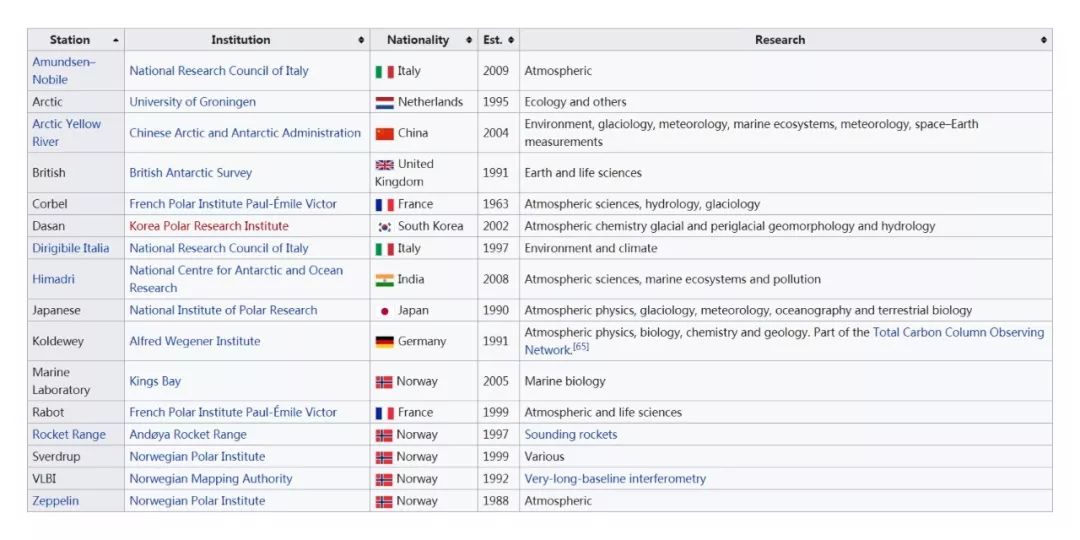Image resolution: width=1080 pixels, height=540 pixels.
Task: Click the India flag icon
Action: tap(384, 280)
